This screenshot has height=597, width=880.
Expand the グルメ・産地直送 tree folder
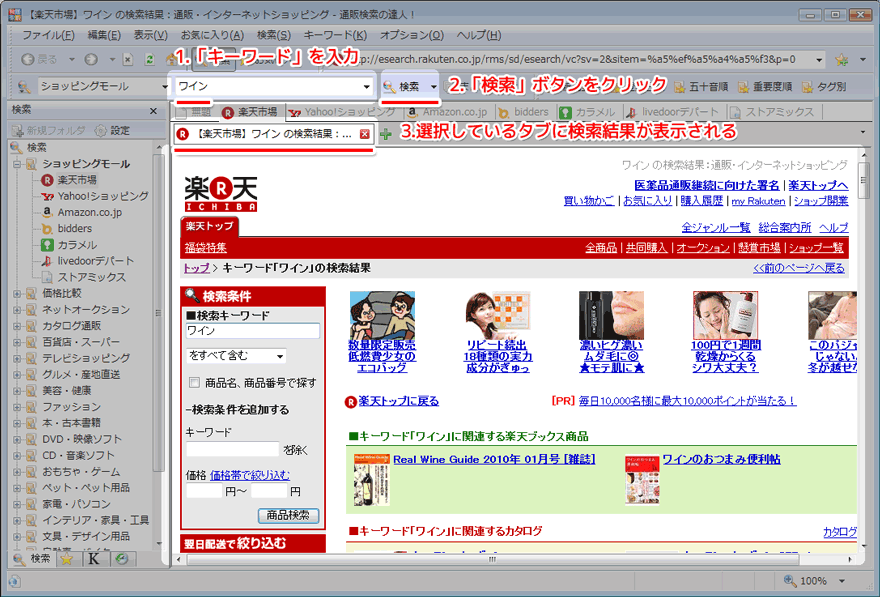click(17, 375)
